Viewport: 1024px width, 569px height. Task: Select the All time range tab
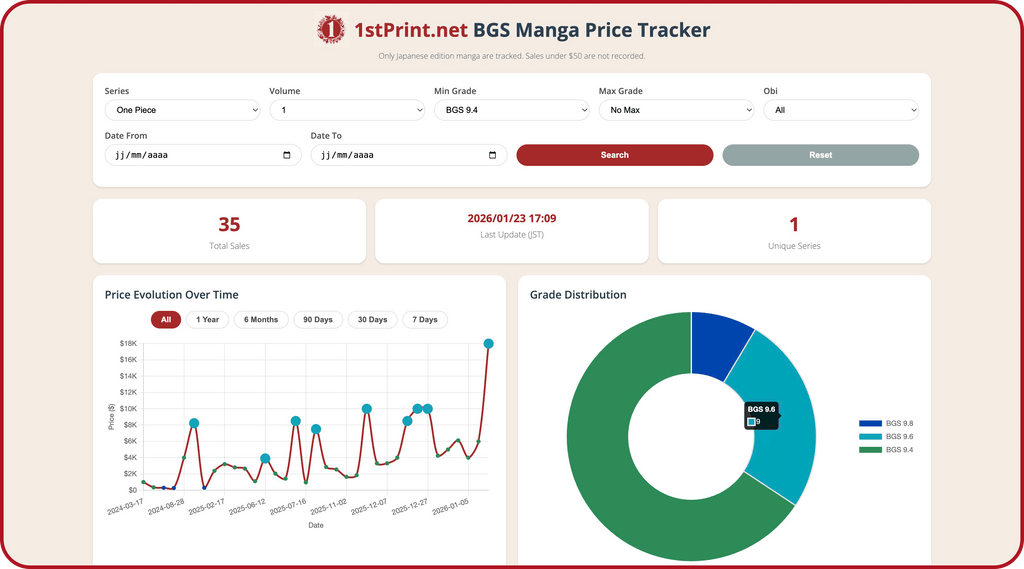[x=166, y=319]
